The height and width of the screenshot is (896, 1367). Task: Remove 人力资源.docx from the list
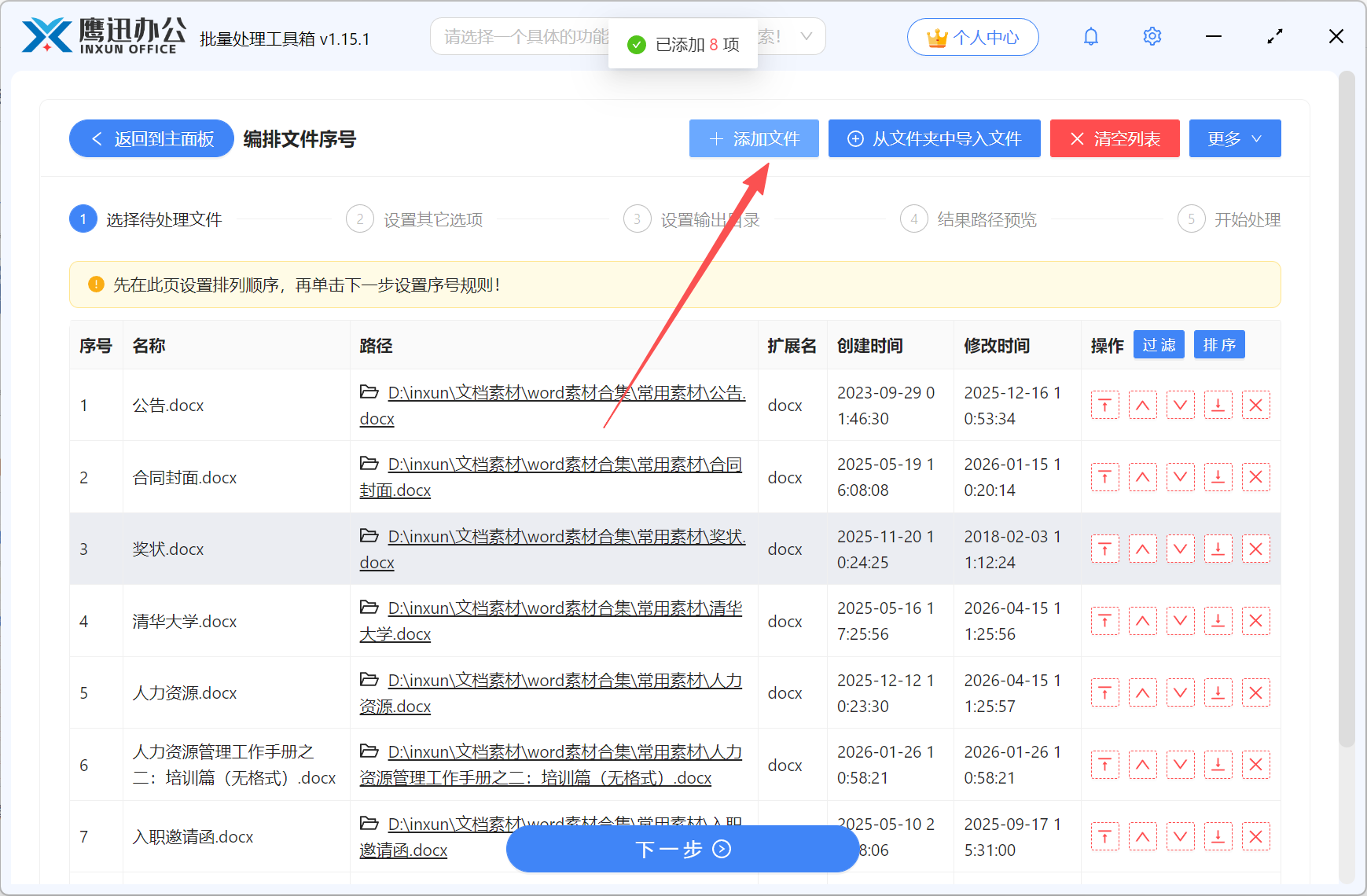point(1255,692)
